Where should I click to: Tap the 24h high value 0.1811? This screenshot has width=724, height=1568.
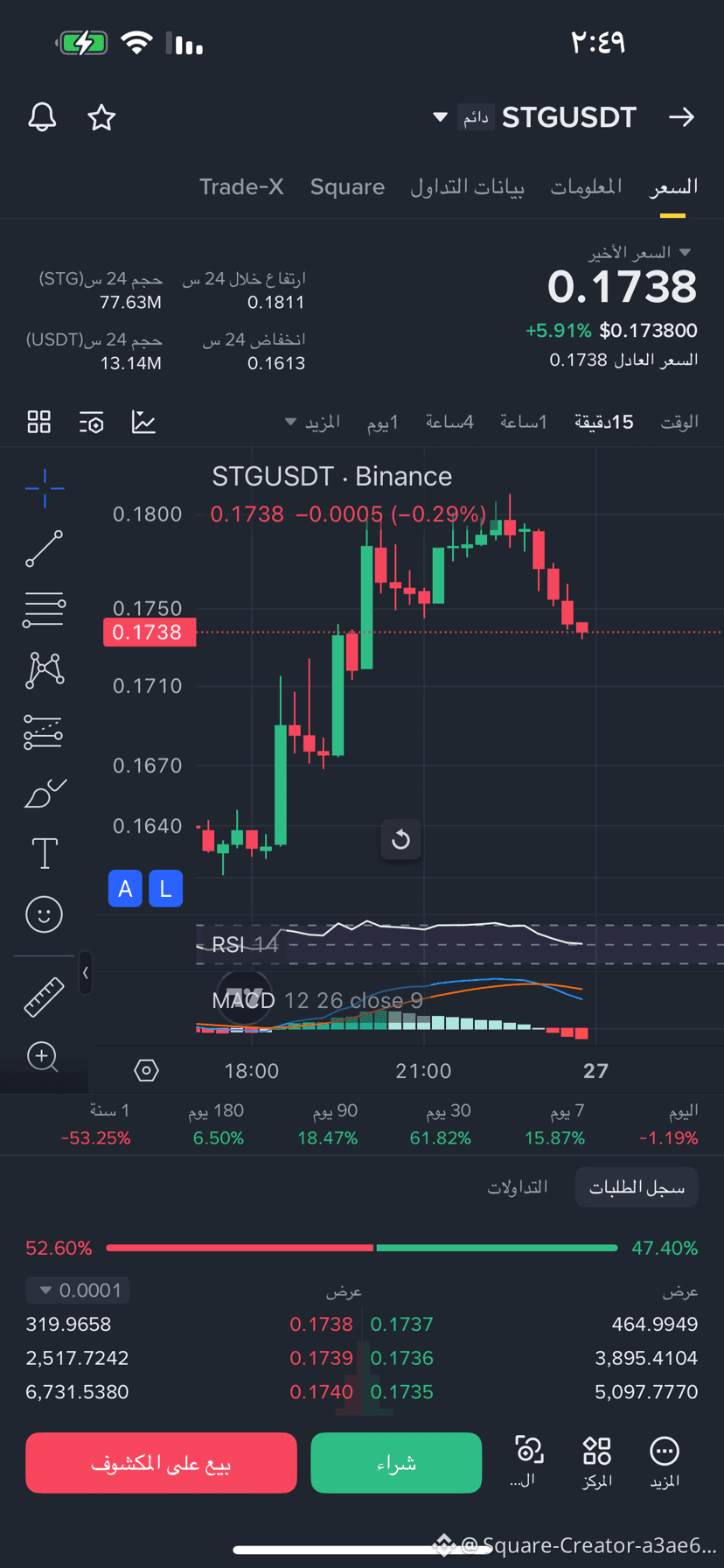pyautogui.click(x=276, y=303)
